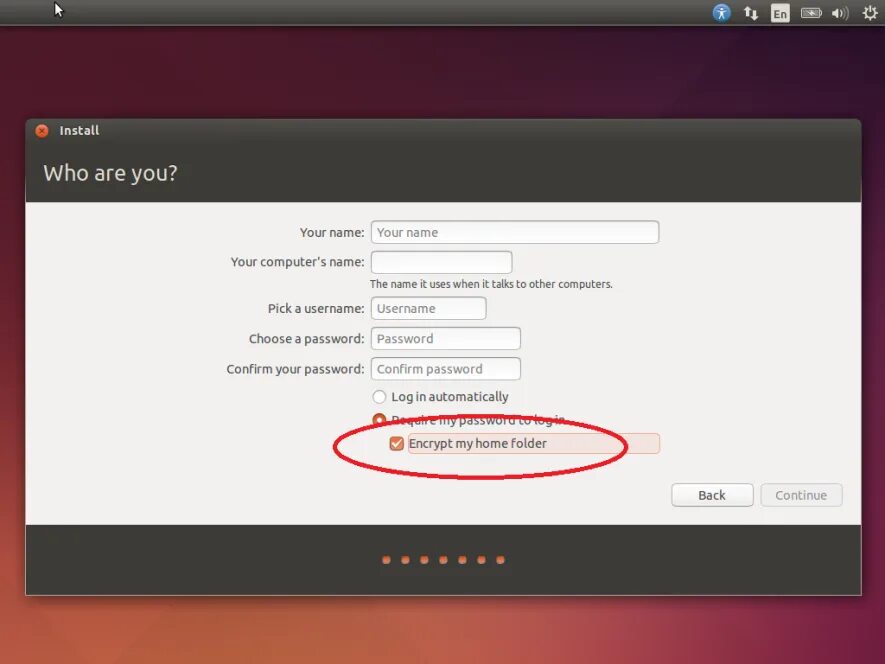The width and height of the screenshot is (885, 664).
Task: Go back with the Back button
Action: (x=712, y=495)
